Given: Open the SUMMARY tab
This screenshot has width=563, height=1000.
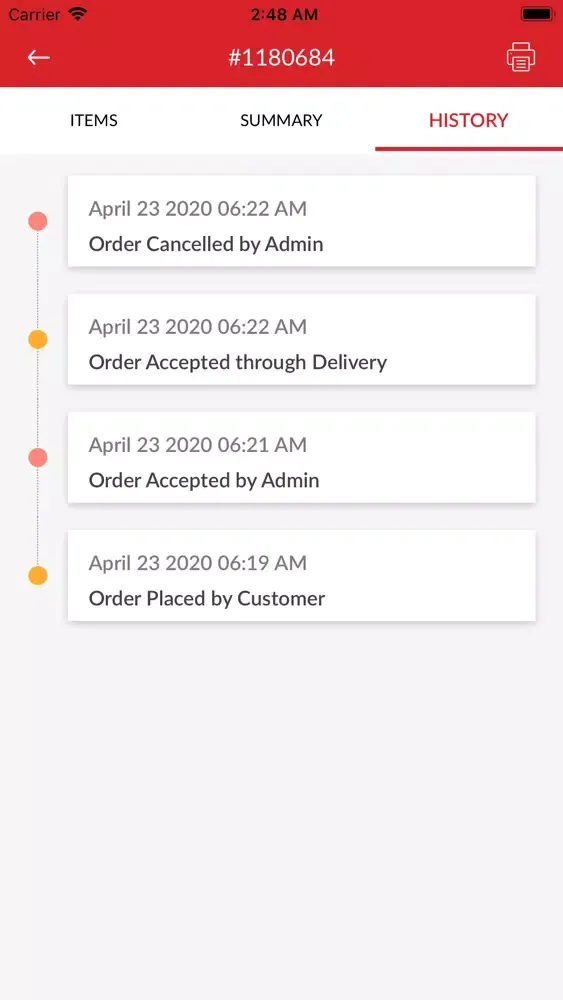Looking at the screenshot, I should tap(281, 121).
